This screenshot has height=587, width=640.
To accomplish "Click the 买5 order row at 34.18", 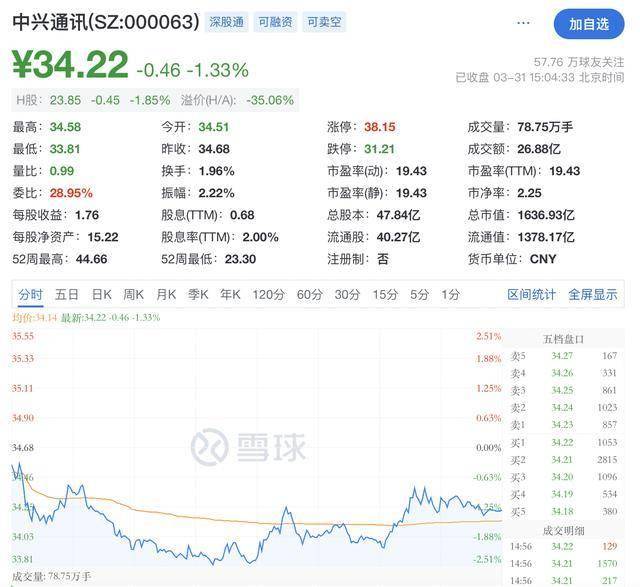I will coord(563,511).
